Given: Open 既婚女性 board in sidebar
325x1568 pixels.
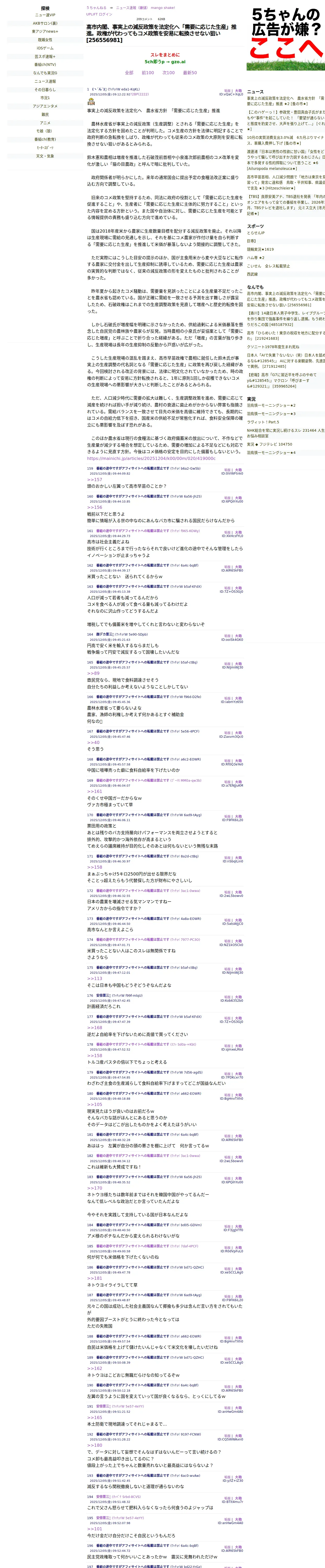Looking at the screenshot, I should coord(45,39).
